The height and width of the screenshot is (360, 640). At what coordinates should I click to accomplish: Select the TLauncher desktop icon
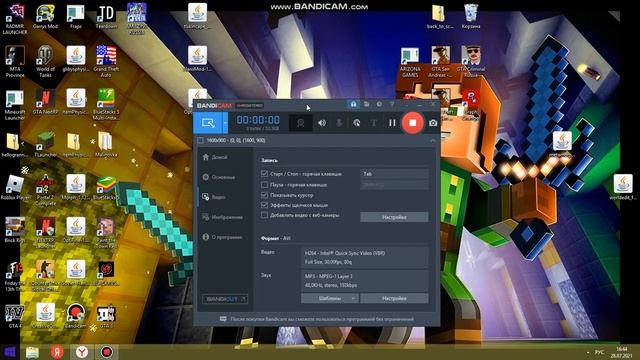45,145
